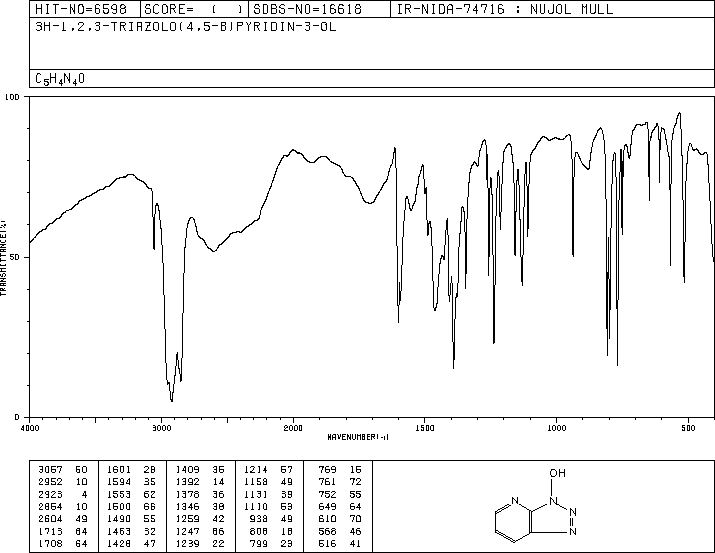The width and height of the screenshot is (715, 553).
Task: Select the 761 peak entry in the table
Action: tap(340, 482)
